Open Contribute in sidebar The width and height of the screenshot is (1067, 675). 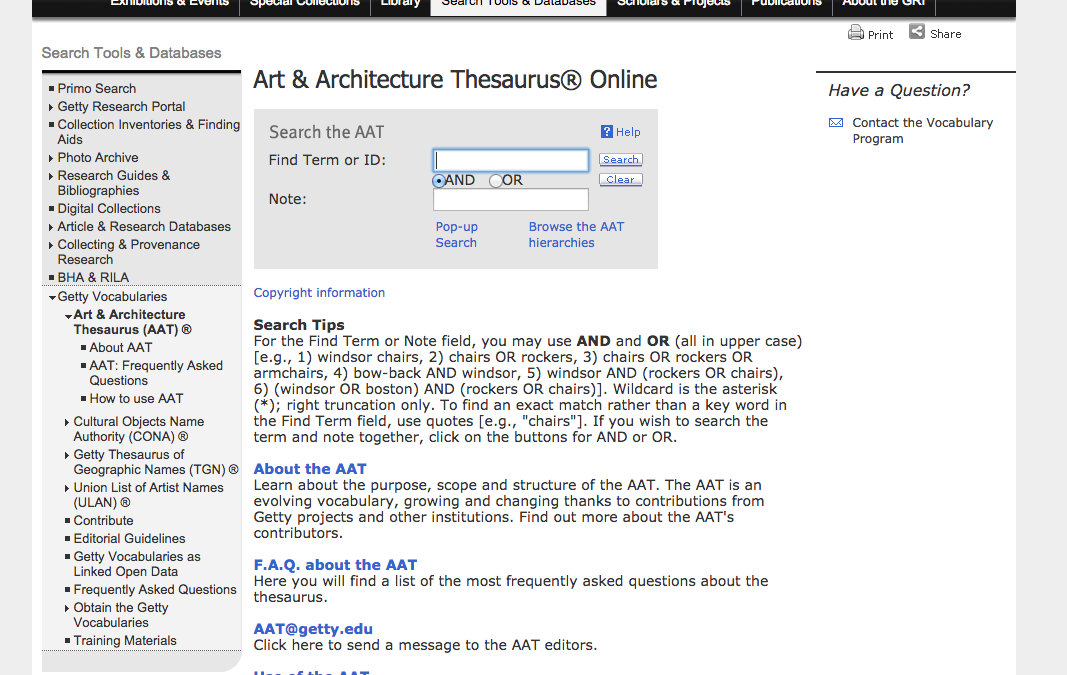point(103,521)
